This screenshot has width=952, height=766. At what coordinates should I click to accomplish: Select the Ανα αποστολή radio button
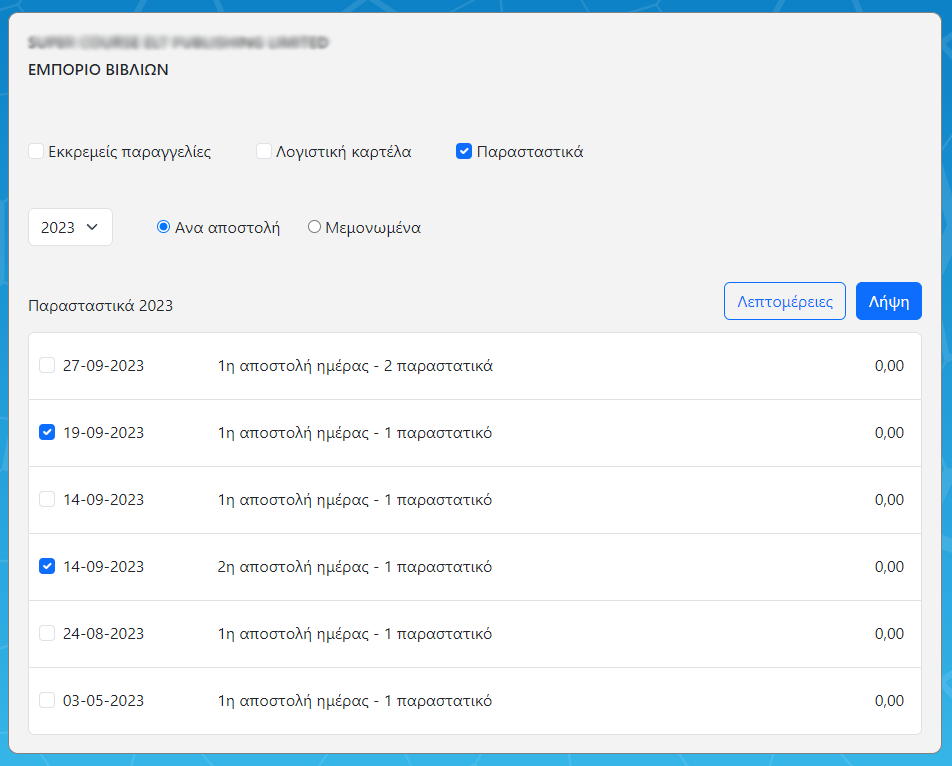pyautogui.click(x=164, y=227)
